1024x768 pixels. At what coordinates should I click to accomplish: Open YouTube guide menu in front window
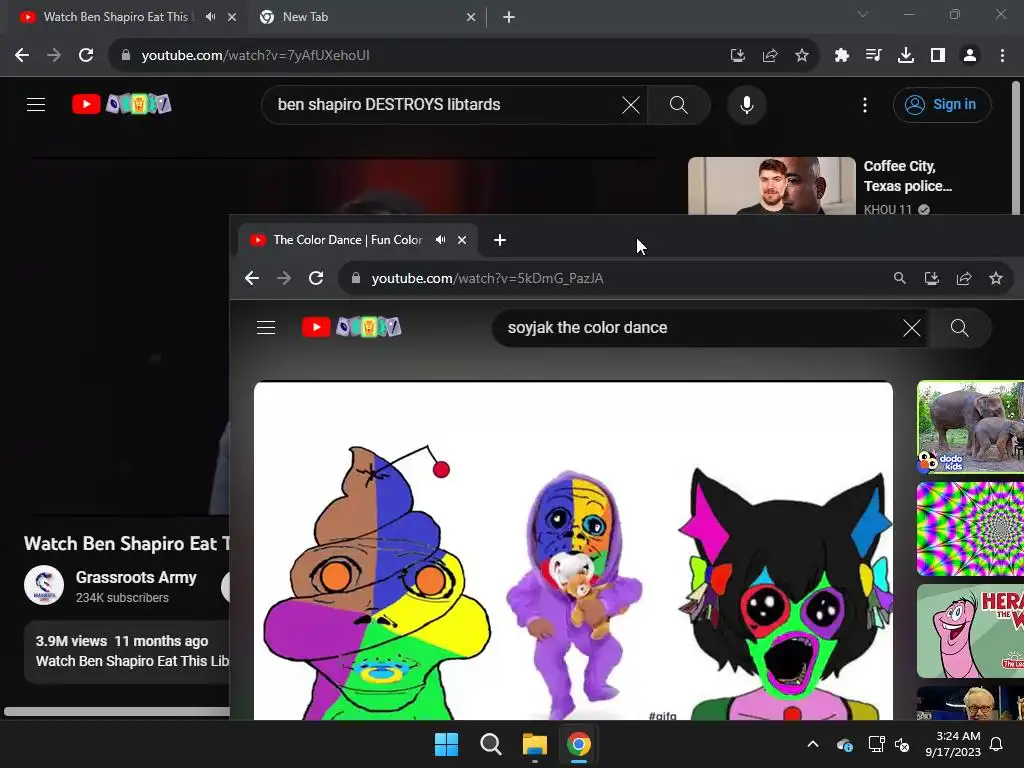(x=266, y=327)
